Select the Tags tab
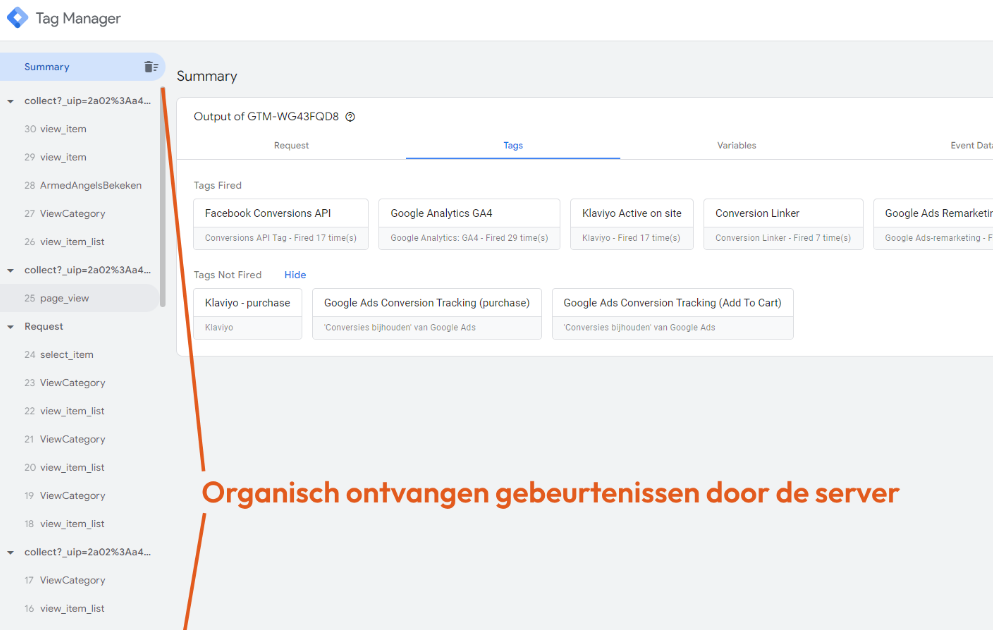This screenshot has height=630, width=993. click(x=513, y=145)
